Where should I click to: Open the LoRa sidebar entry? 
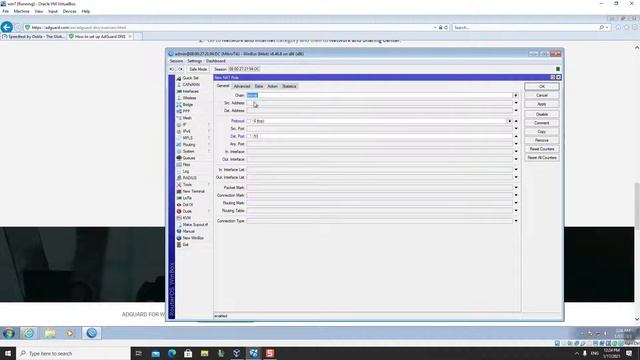tap(187, 198)
